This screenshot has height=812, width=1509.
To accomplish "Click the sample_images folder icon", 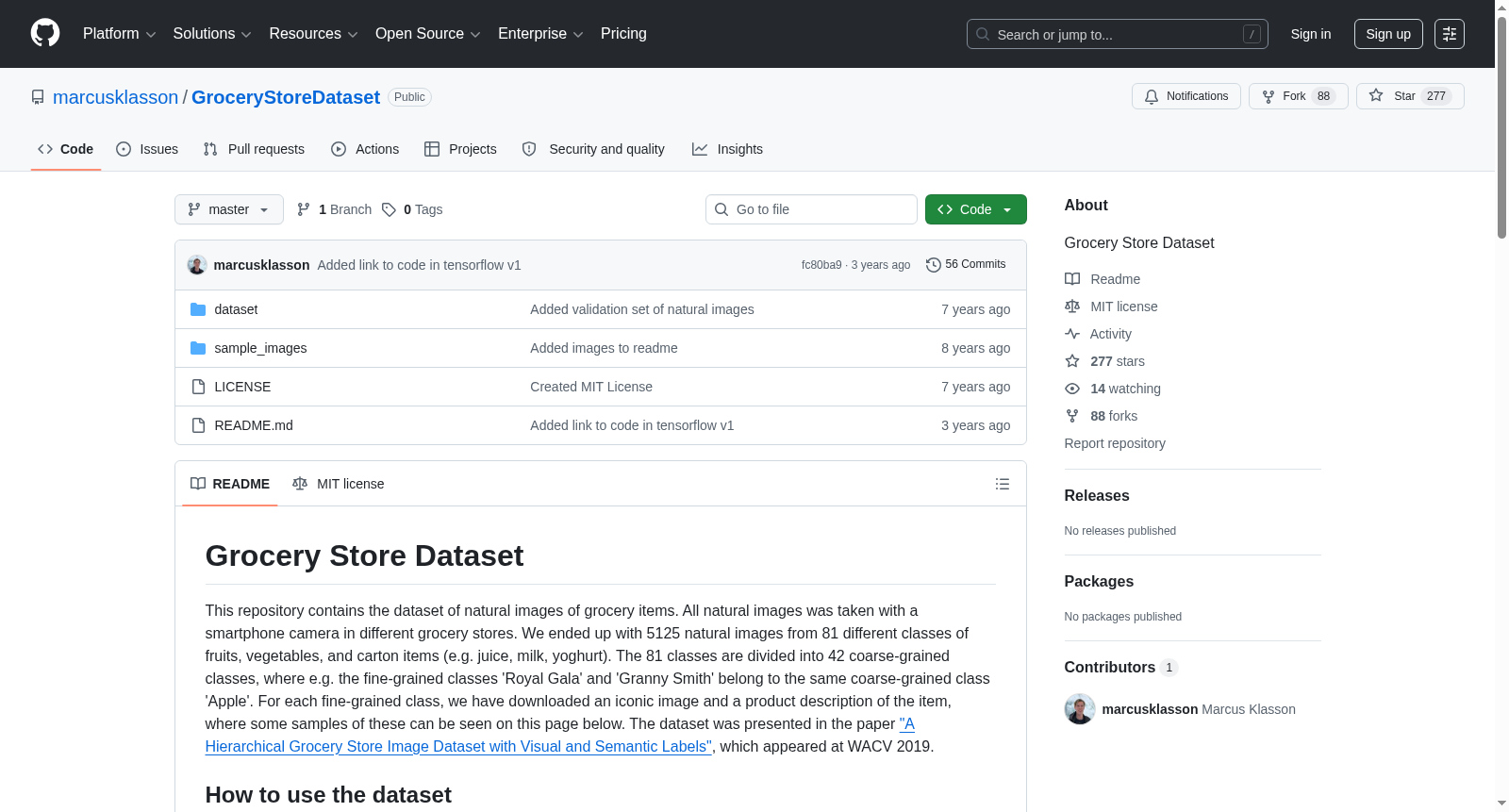I will pyautogui.click(x=198, y=348).
